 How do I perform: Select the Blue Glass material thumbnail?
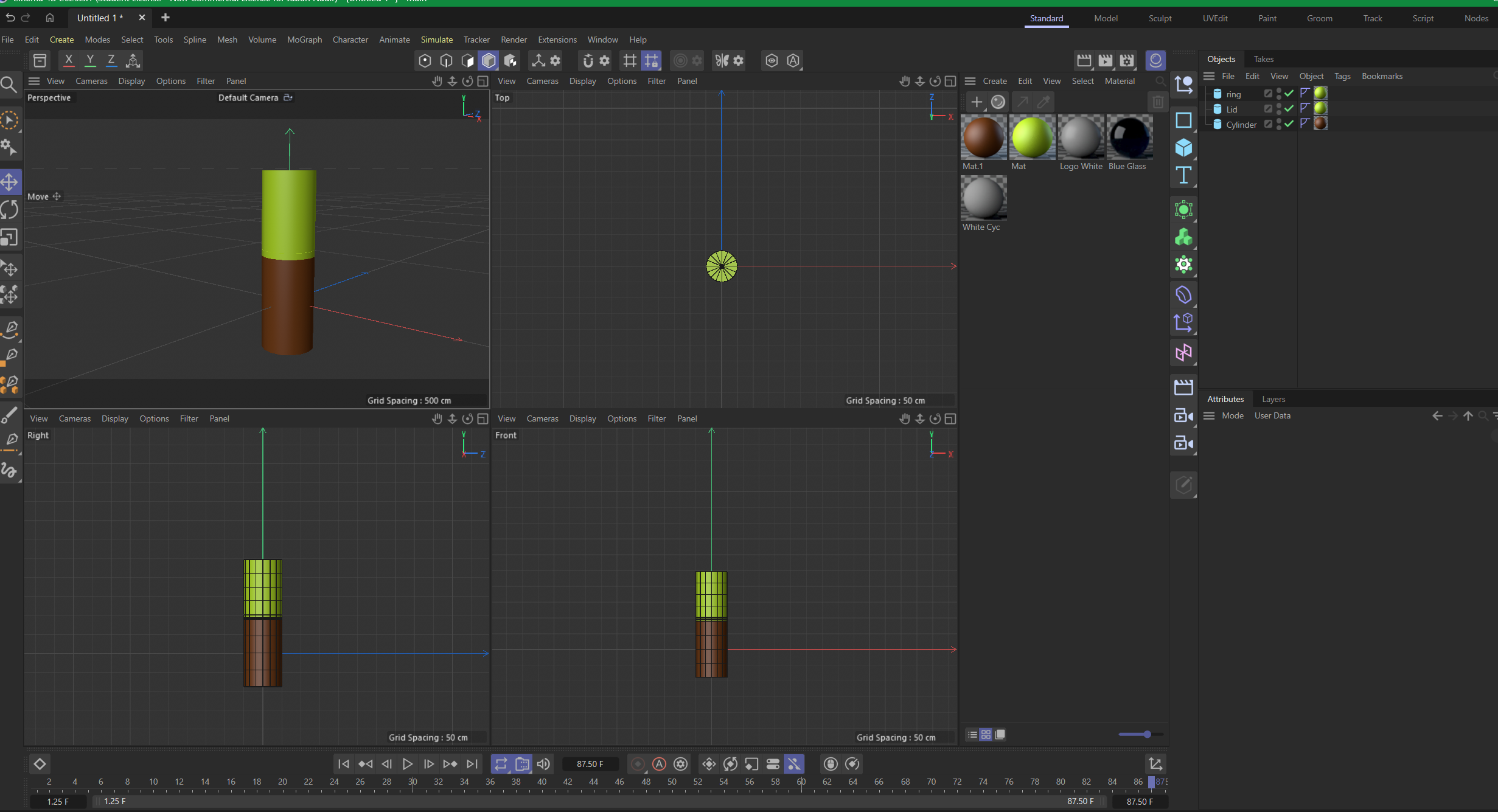click(1129, 138)
